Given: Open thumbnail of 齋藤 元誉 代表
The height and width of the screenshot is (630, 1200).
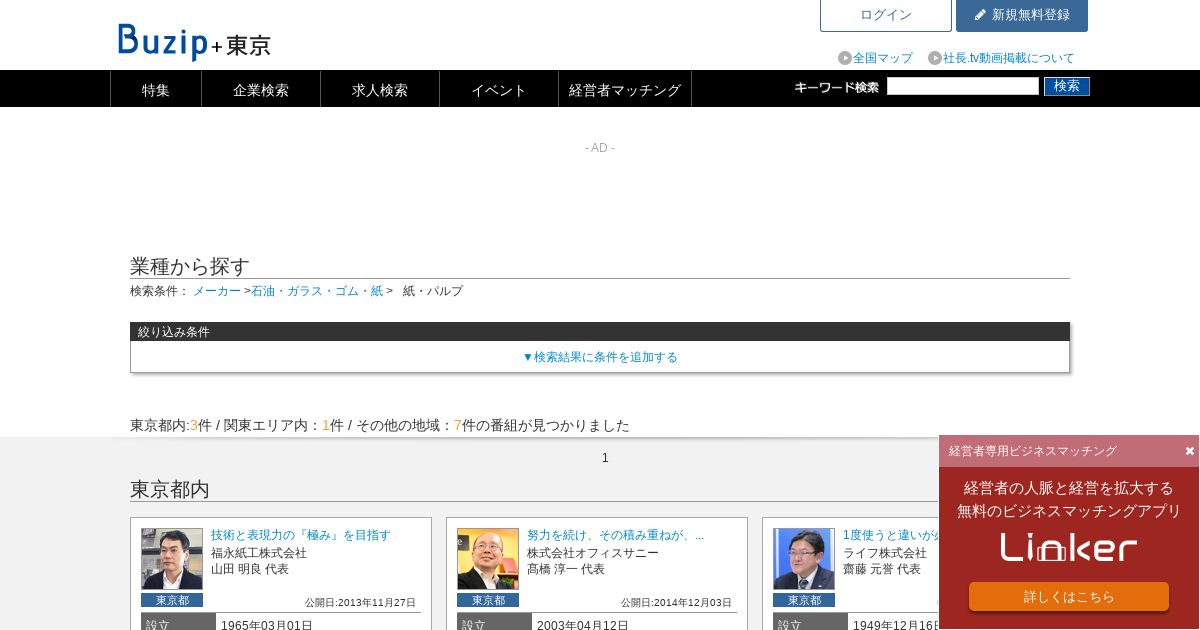Looking at the screenshot, I should [804, 559].
